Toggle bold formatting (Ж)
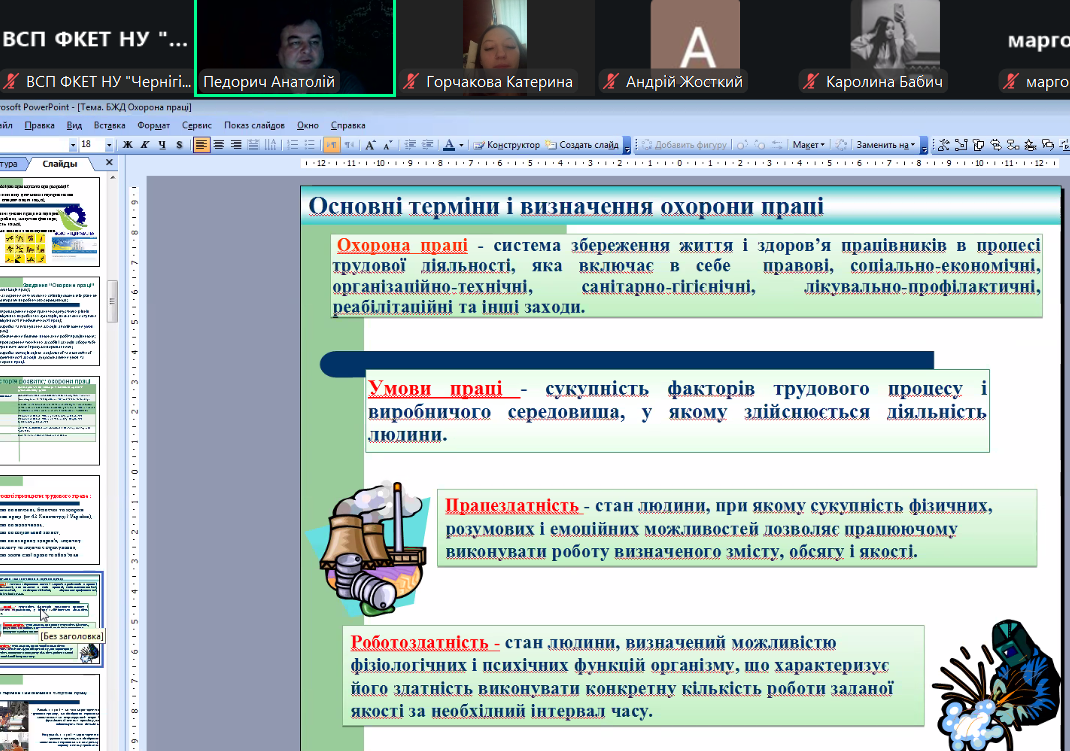 click(128, 145)
